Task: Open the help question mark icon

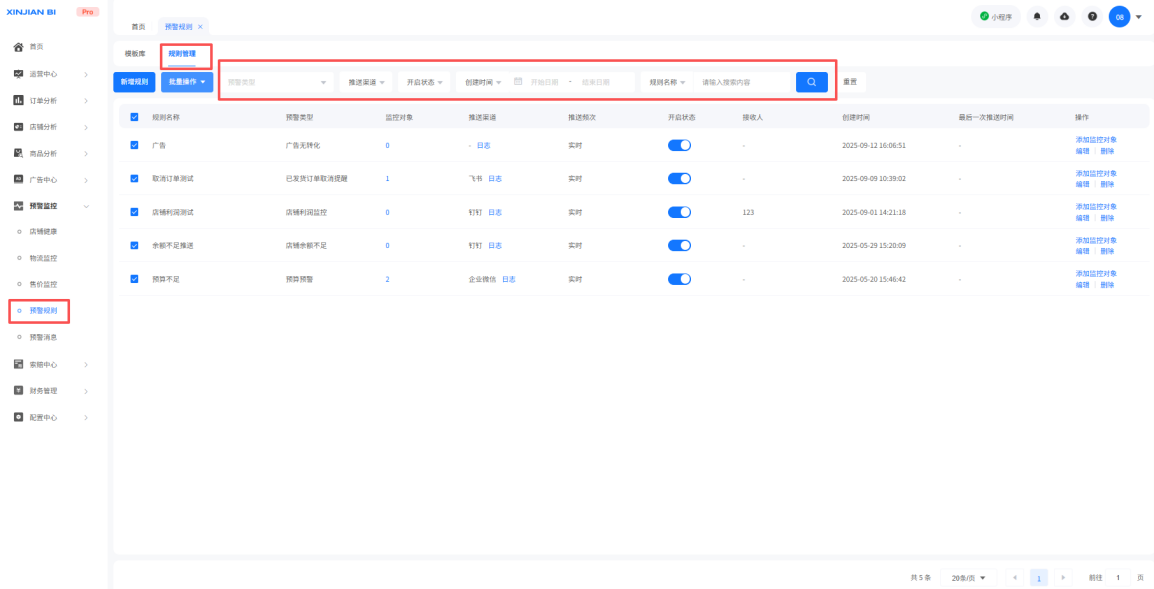Action: (1092, 17)
